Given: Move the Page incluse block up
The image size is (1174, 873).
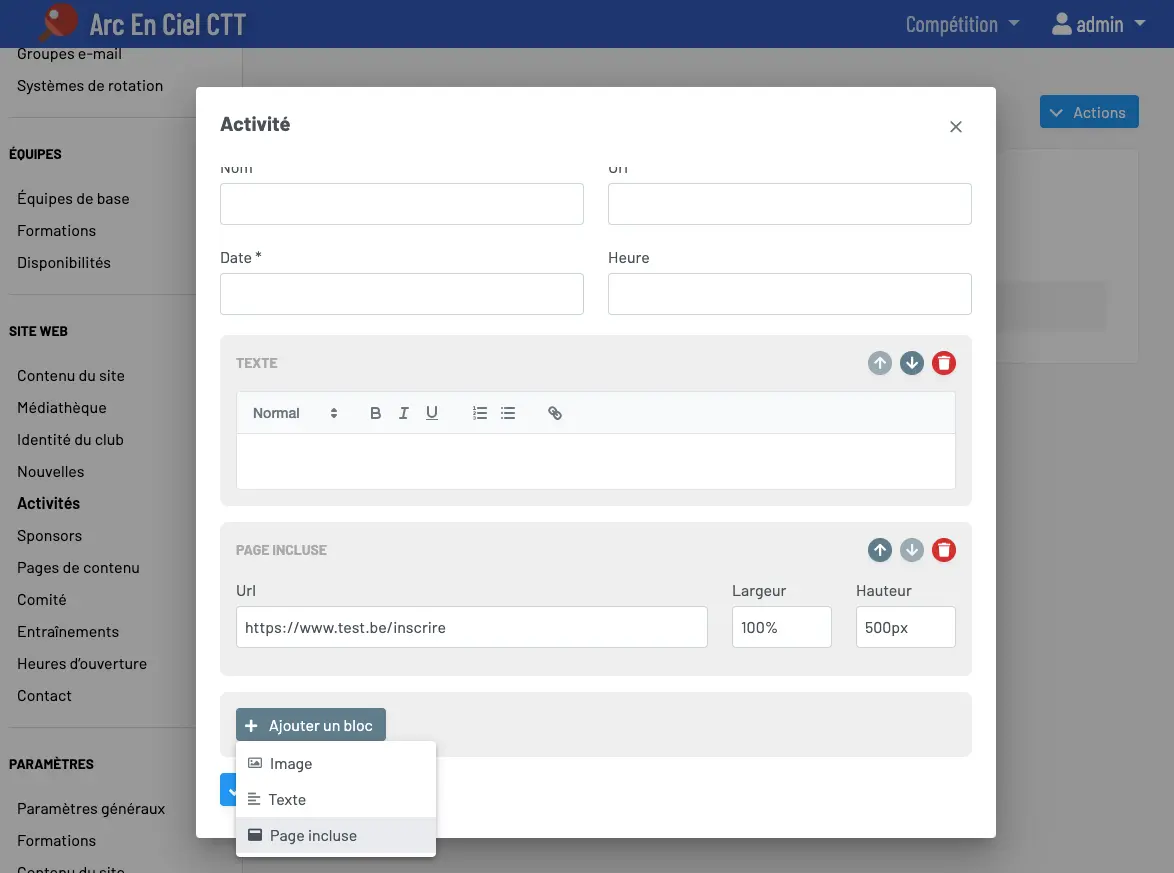Looking at the screenshot, I should pyautogui.click(x=880, y=550).
